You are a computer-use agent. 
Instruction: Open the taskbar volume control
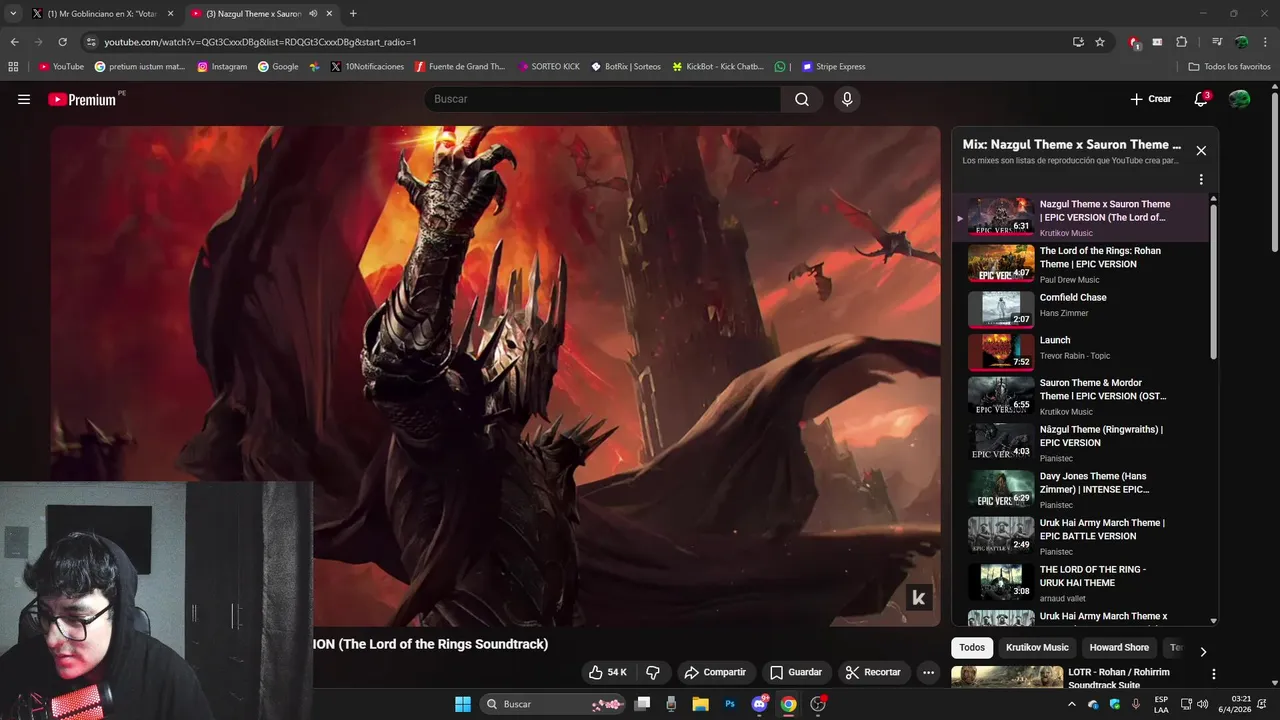1202,704
